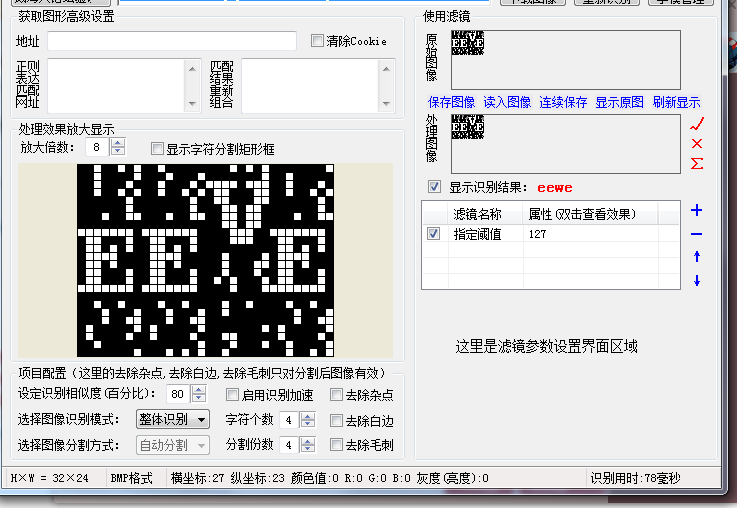Increase 字符个数 with up spinner
The height and width of the screenshot is (508, 737).
[x=308, y=415]
